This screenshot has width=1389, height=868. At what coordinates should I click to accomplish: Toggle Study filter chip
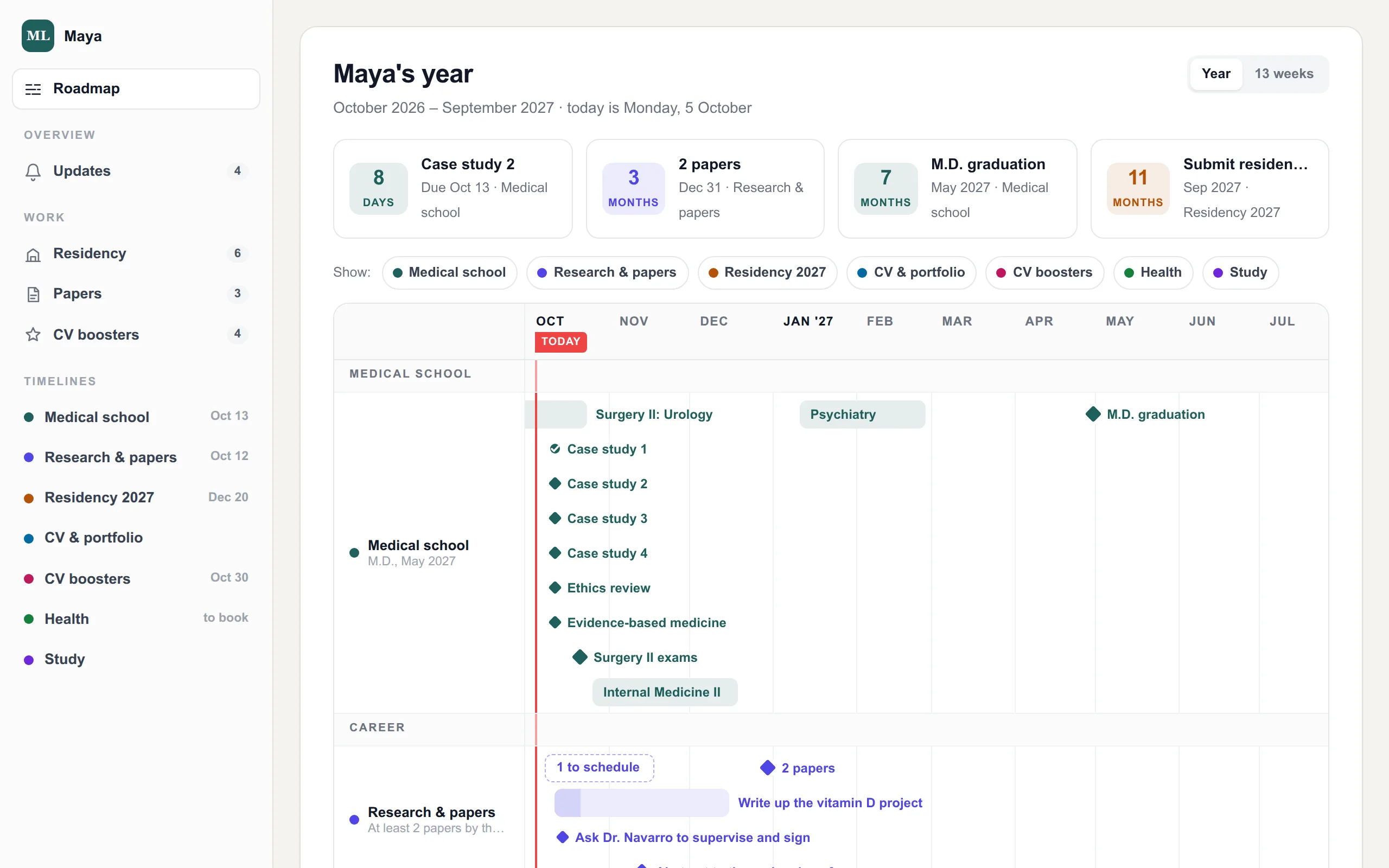pos(1240,273)
